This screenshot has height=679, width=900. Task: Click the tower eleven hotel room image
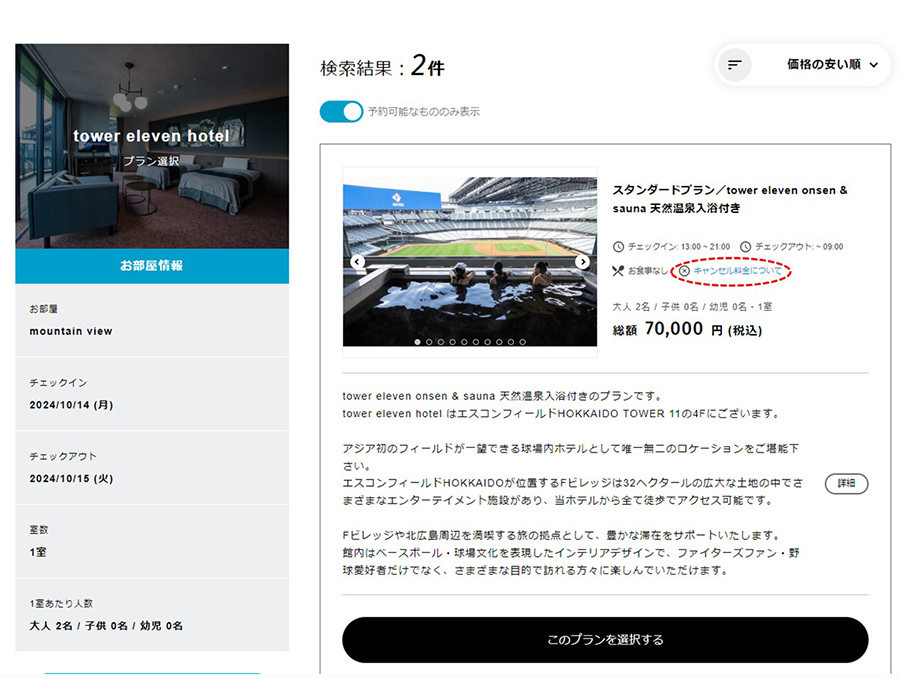pyautogui.click(x=152, y=146)
